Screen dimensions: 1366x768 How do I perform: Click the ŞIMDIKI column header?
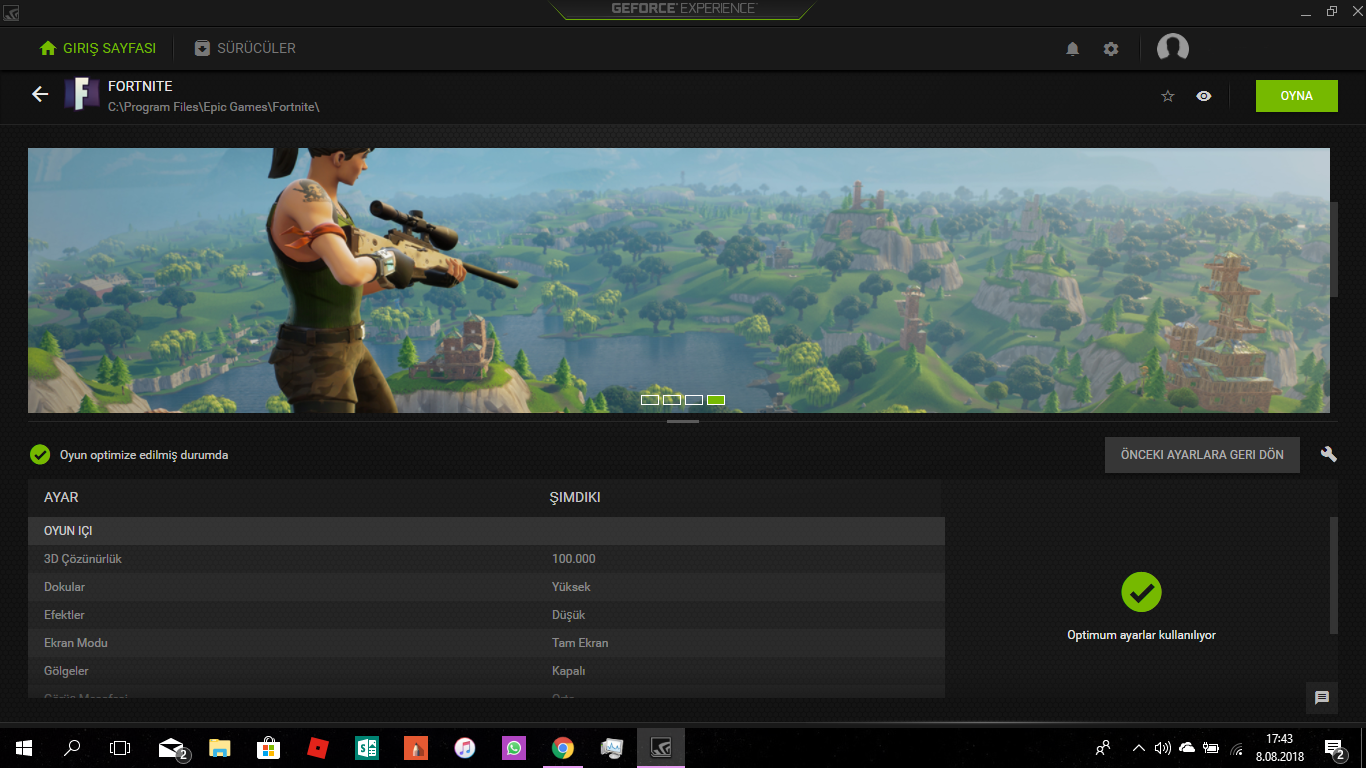(x=575, y=497)
